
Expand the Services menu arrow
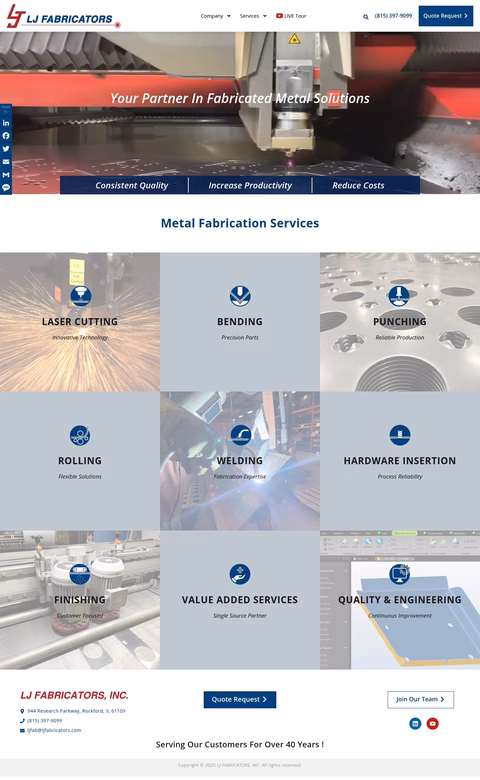(x=265, y=16)
